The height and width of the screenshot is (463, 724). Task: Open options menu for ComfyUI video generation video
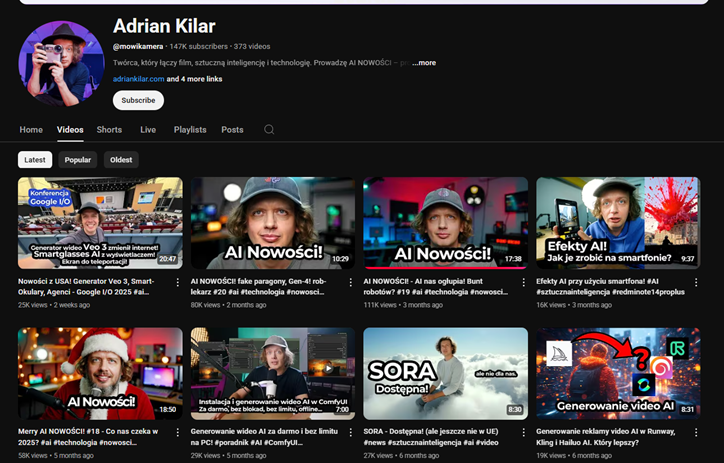(x=350, y=433)
